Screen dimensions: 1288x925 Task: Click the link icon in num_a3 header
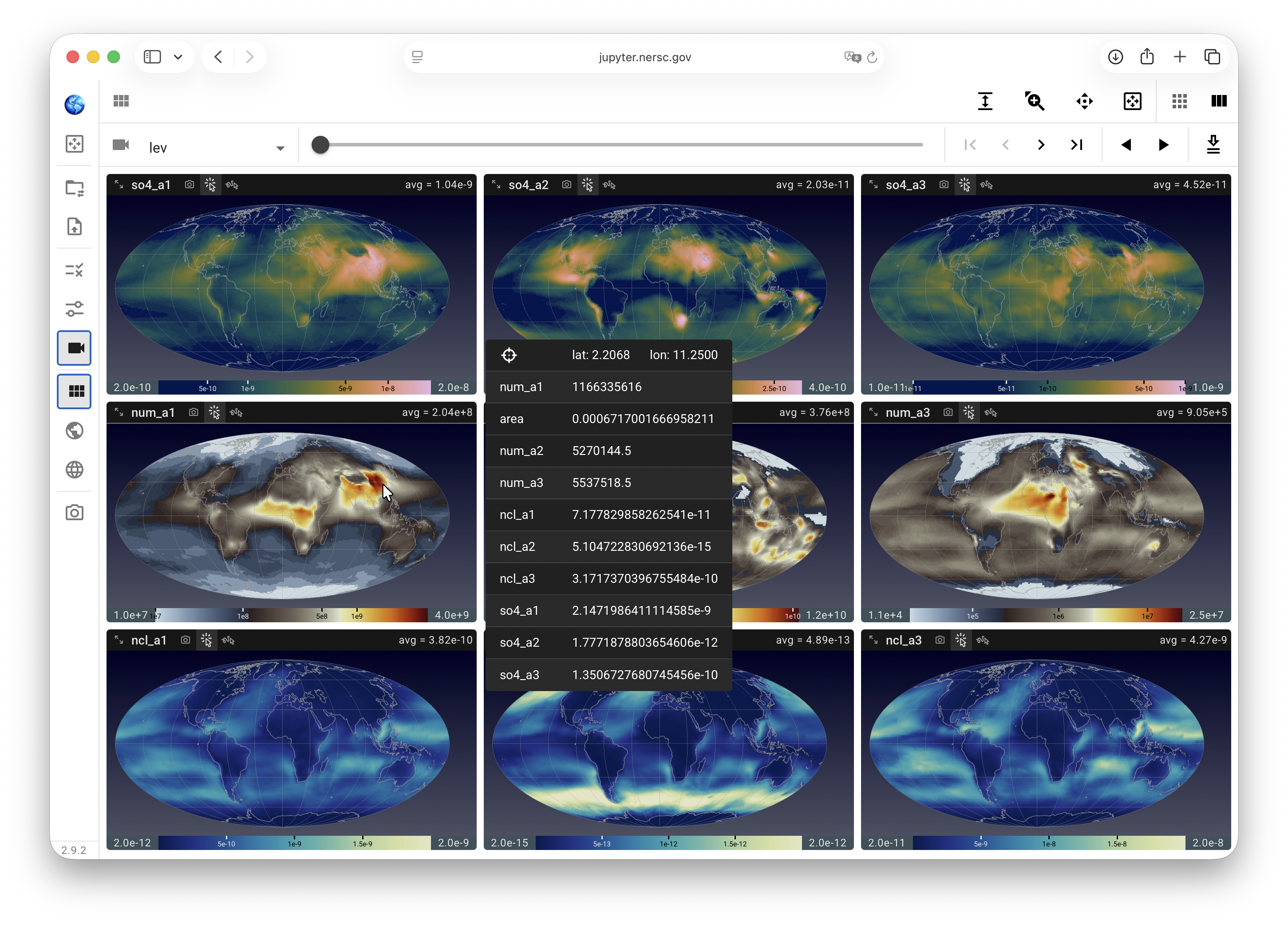point(991,412)
